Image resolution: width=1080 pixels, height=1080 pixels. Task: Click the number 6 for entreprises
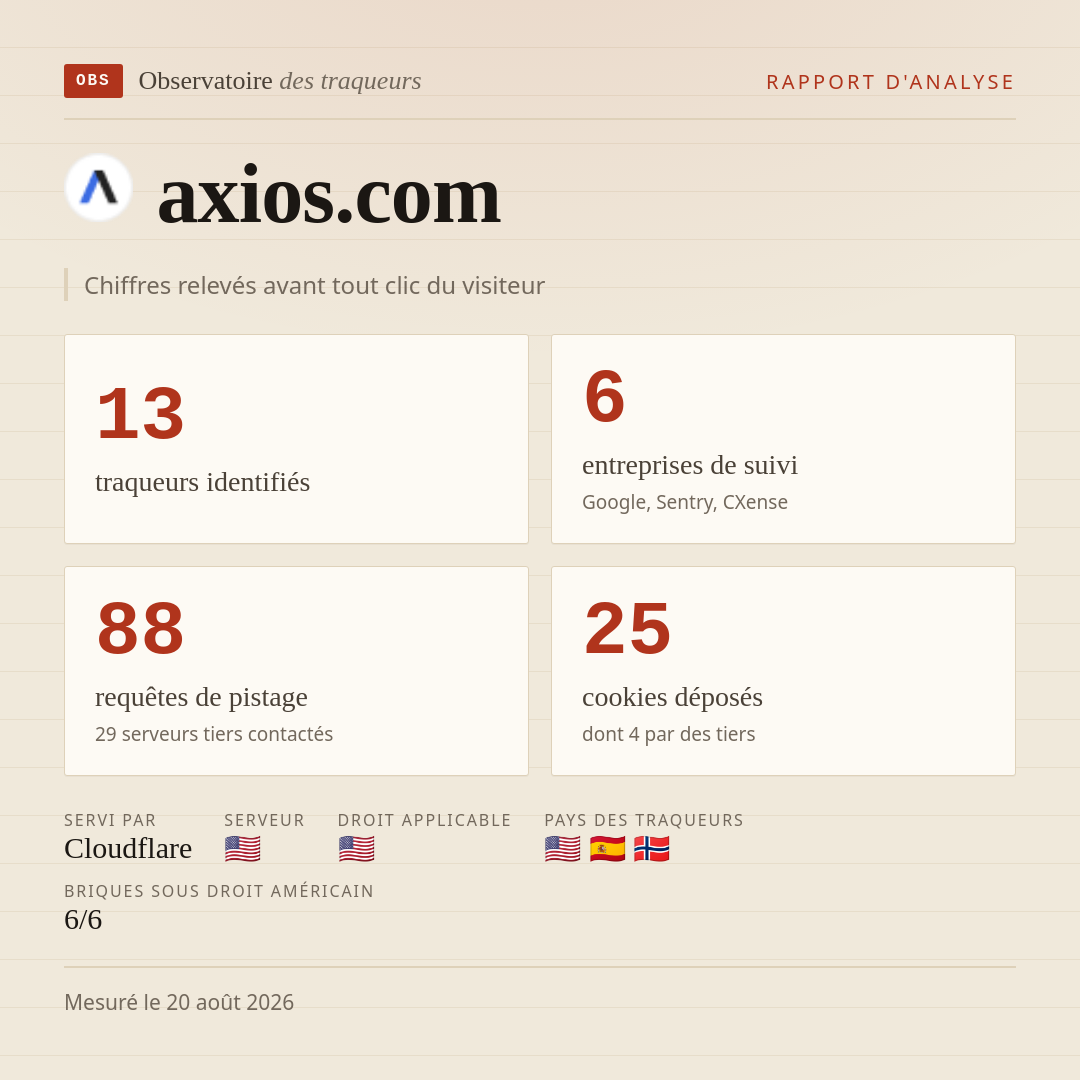tap(604, 397)
